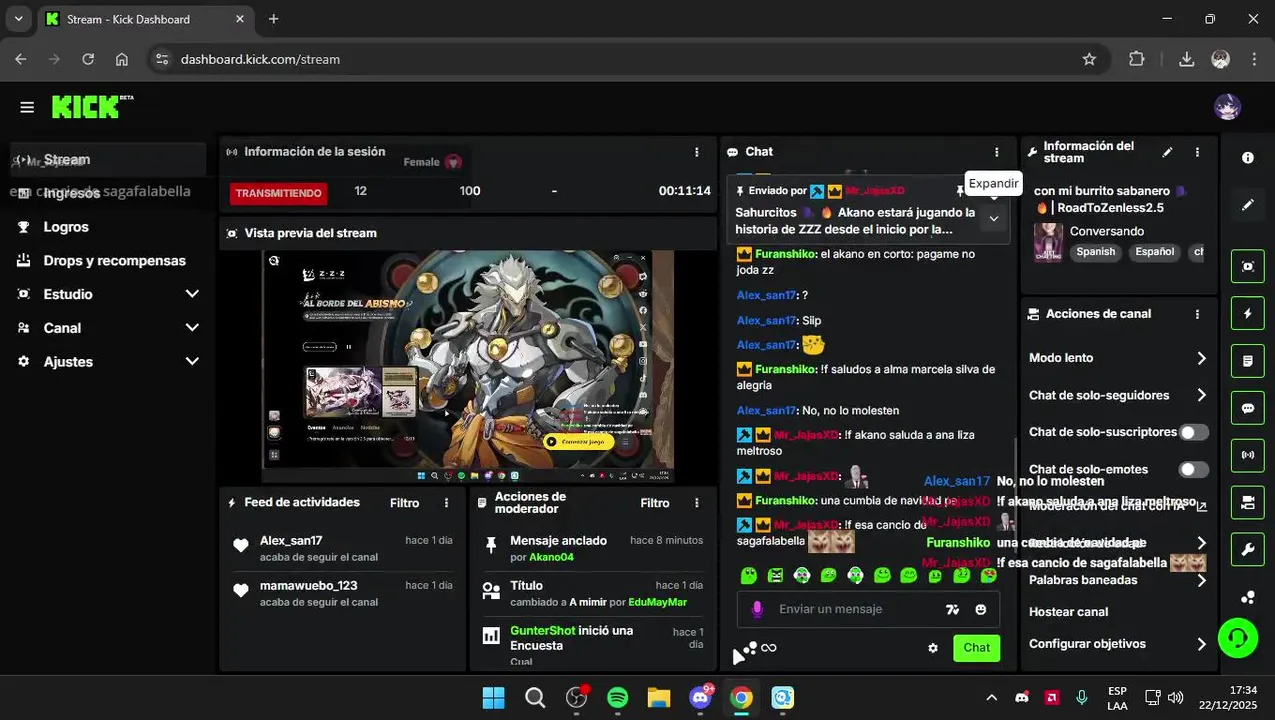Image resolution: width=1275 pixels, height=720 pixels.
Task: Click the Spanish stream tag
Action: coord(1095,252)
